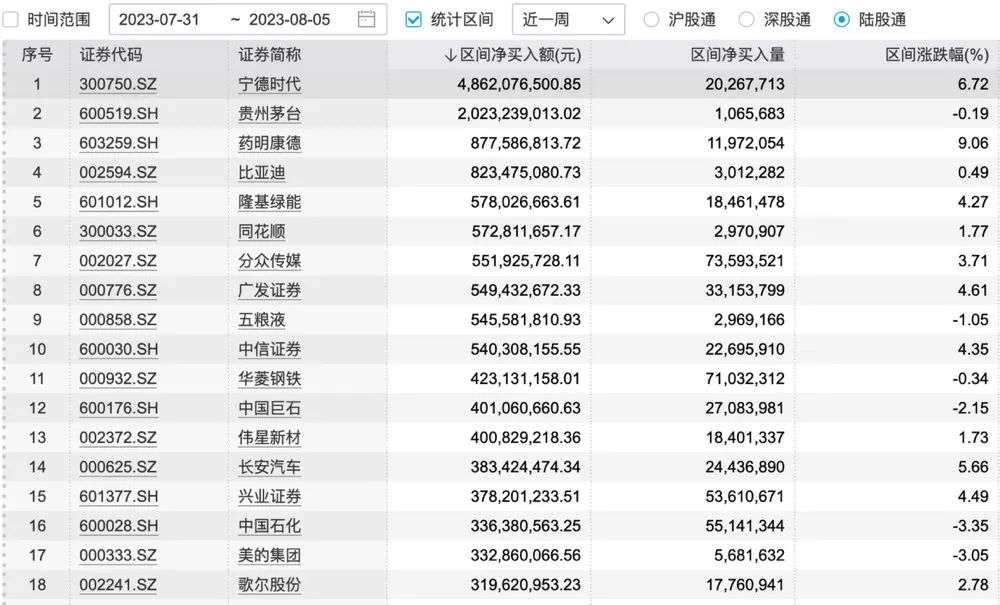Open stock code 000625.SZ link
The image size is (1000, 605).
118,467
